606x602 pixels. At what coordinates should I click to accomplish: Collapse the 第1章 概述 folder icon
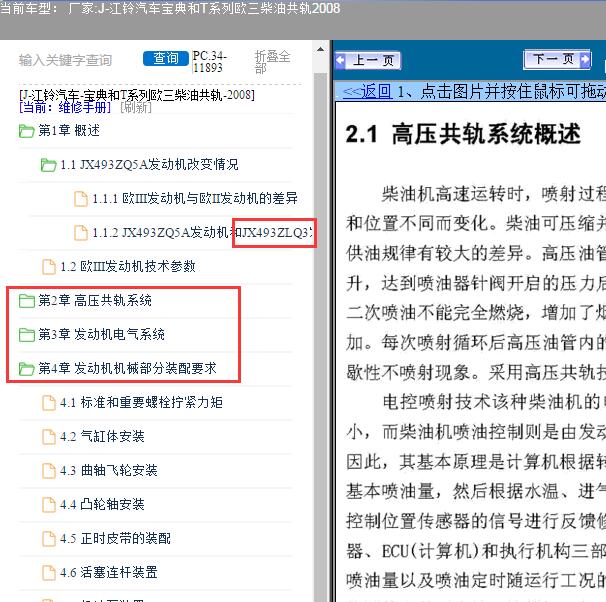tap(26, 131)
